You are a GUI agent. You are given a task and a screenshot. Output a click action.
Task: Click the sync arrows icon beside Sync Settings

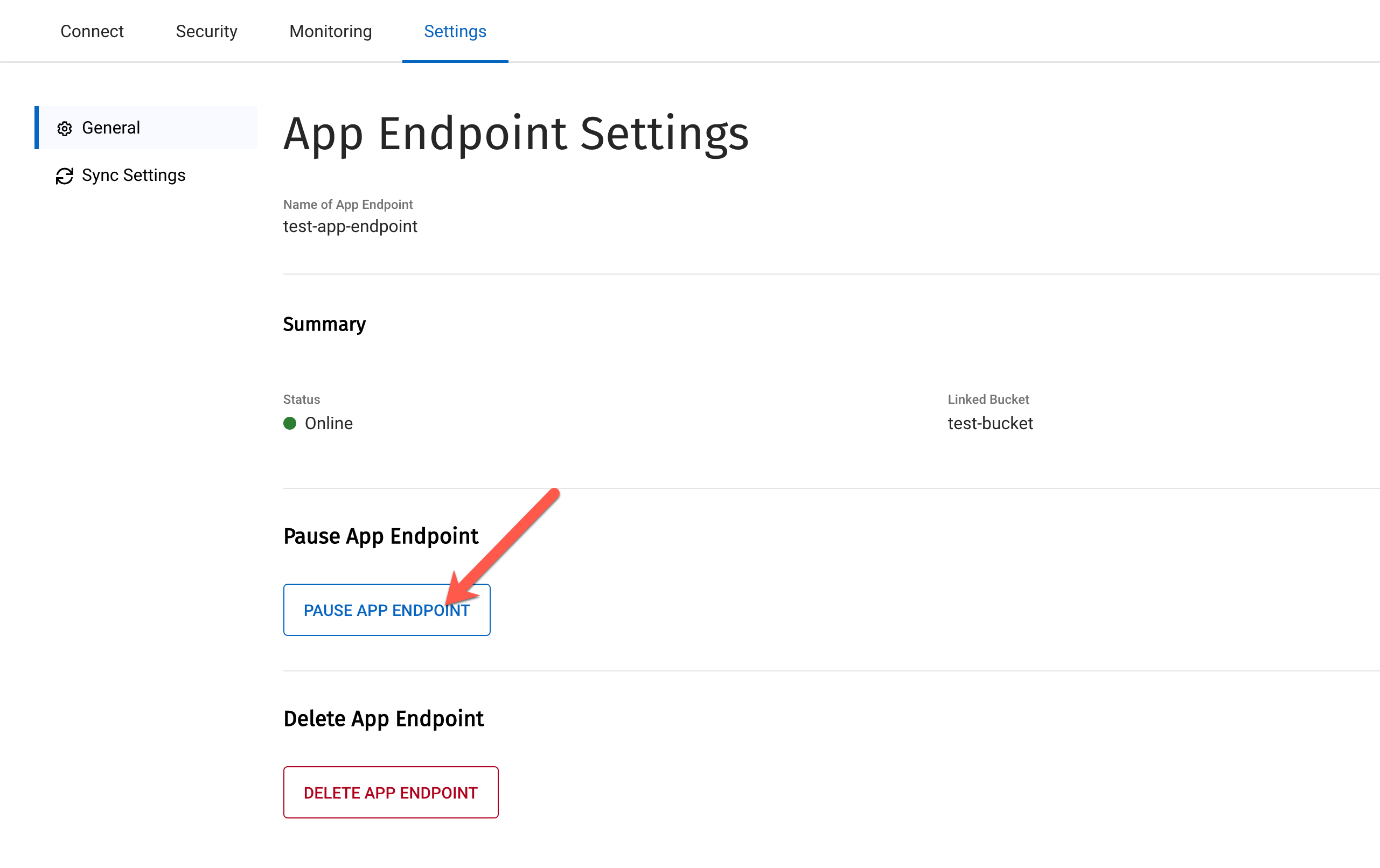[x=64, y=176]
